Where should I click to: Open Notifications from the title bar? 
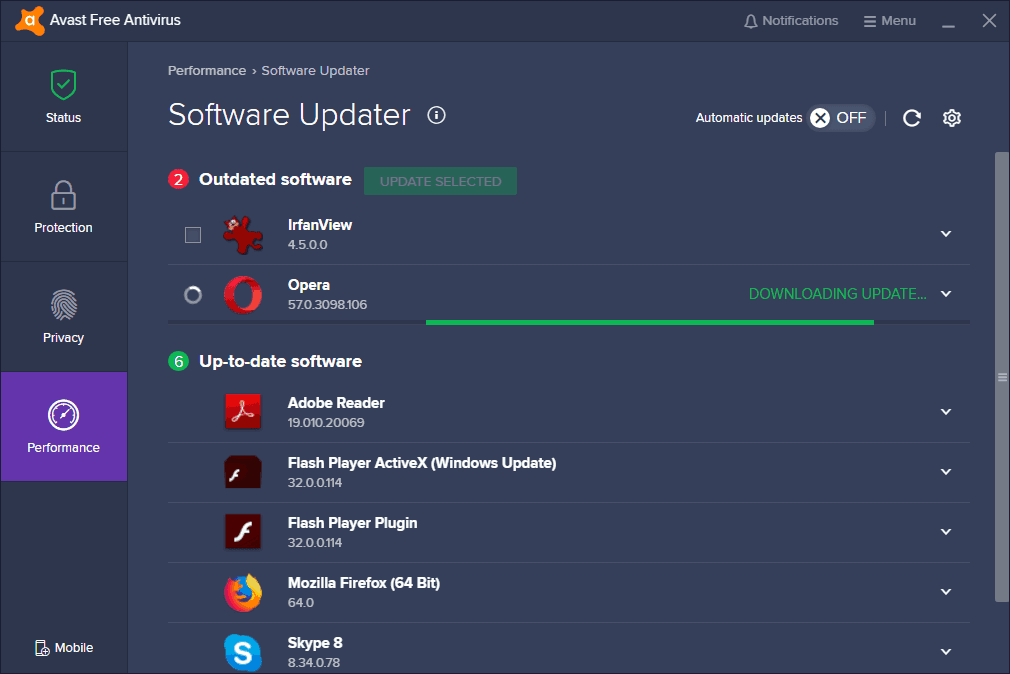coord(790,19)
